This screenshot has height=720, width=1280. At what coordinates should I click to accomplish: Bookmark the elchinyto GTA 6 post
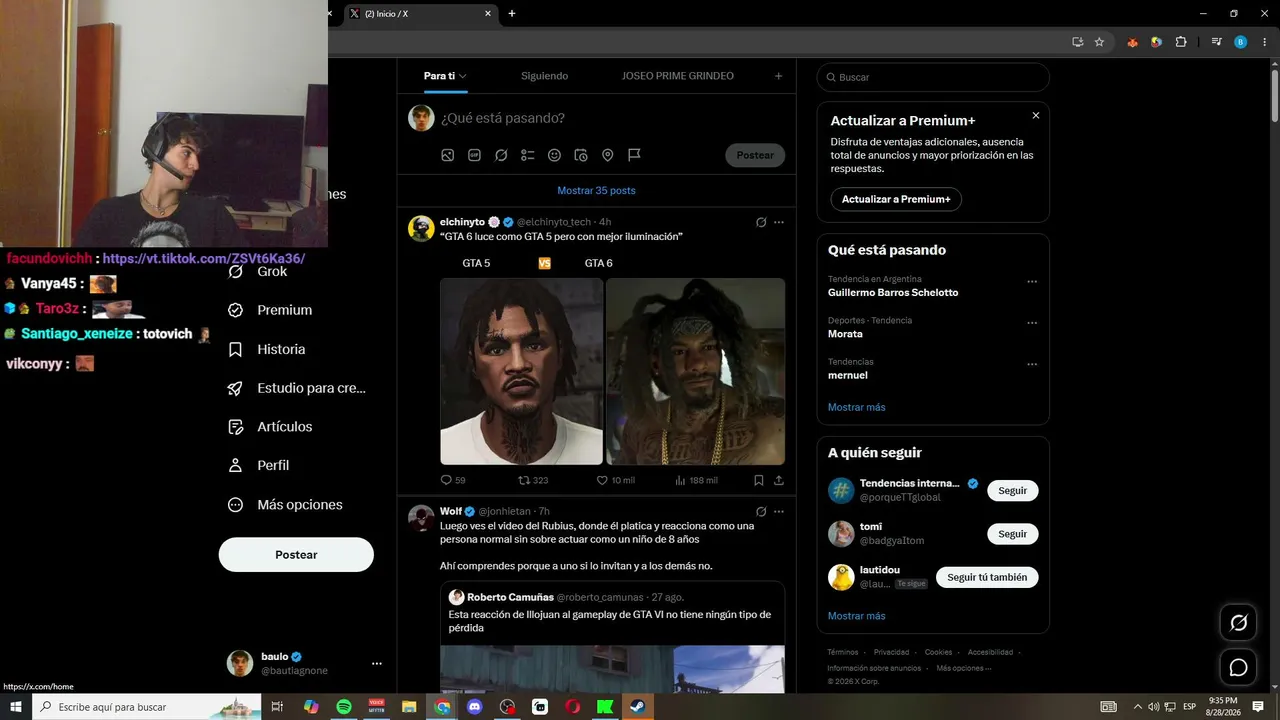pos(759,480)
